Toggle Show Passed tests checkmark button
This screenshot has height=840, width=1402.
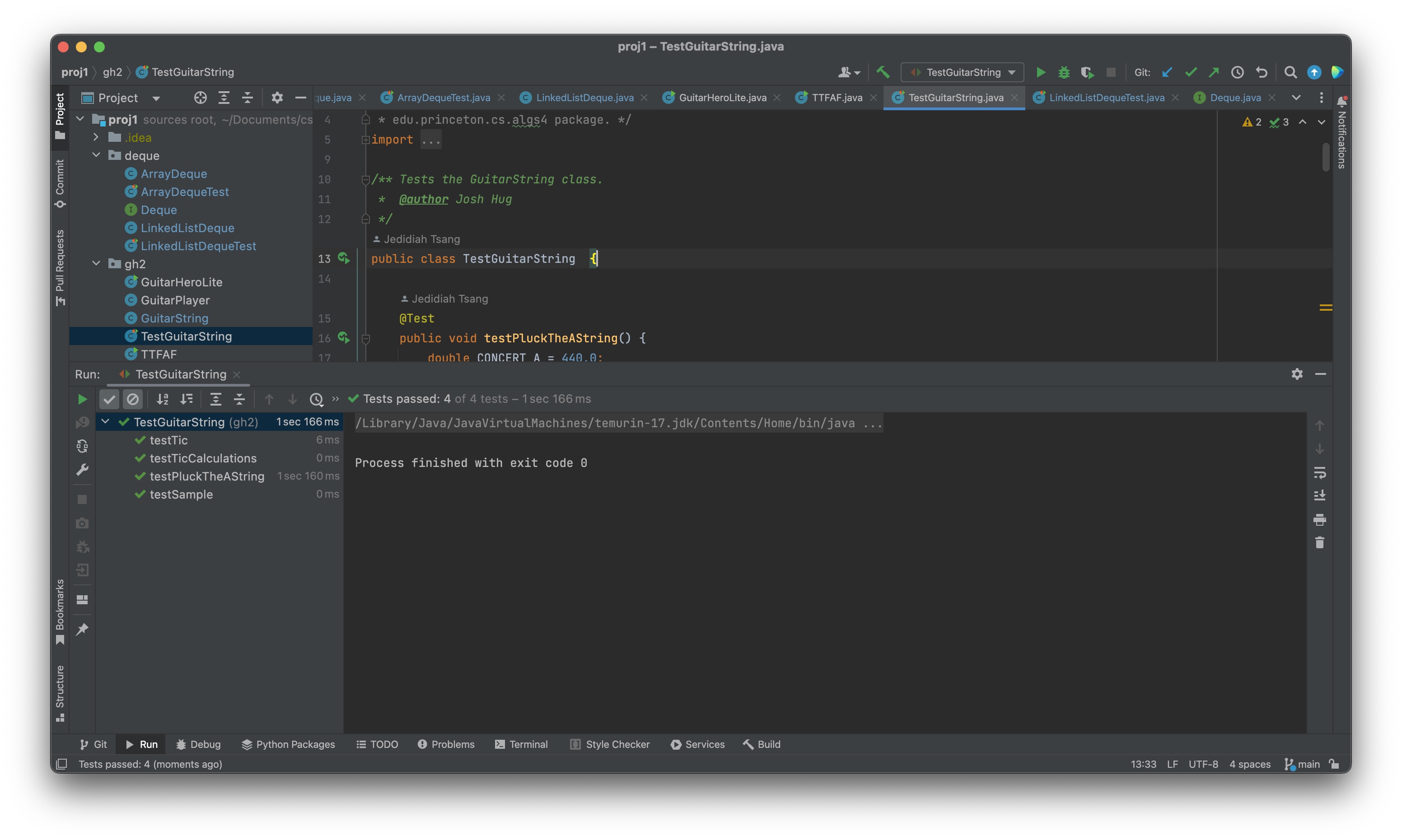point(109,399)
